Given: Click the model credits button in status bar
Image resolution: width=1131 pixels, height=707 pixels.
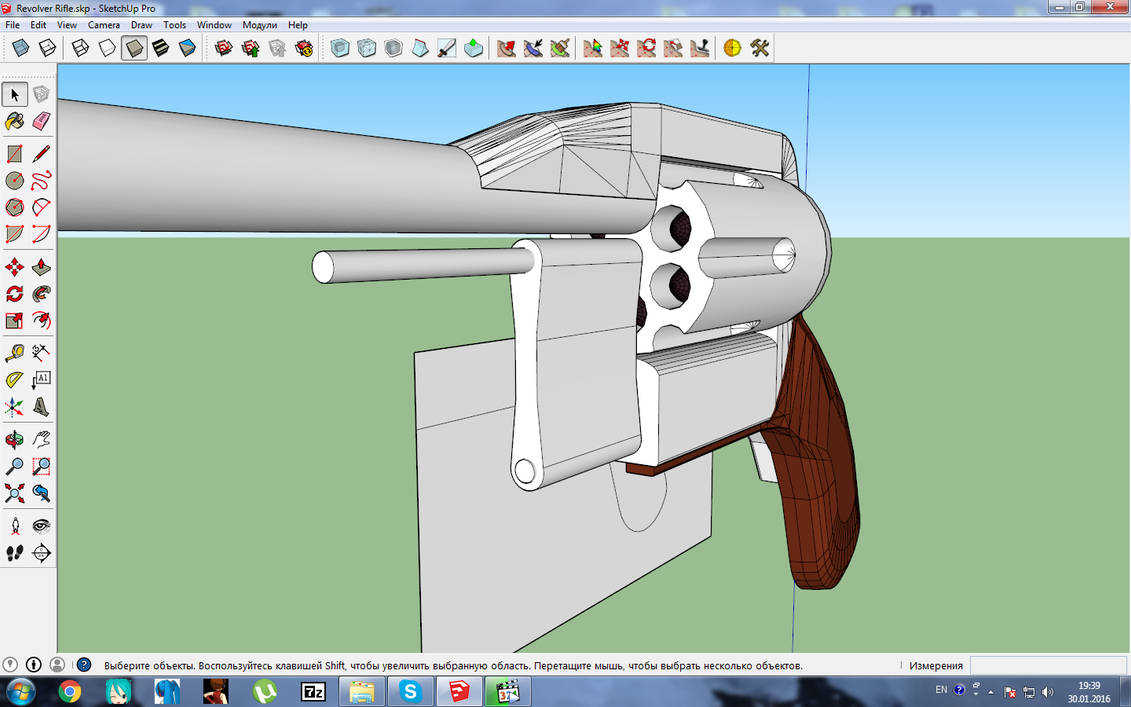Looking at the screenshot, I should click(33, 664).
